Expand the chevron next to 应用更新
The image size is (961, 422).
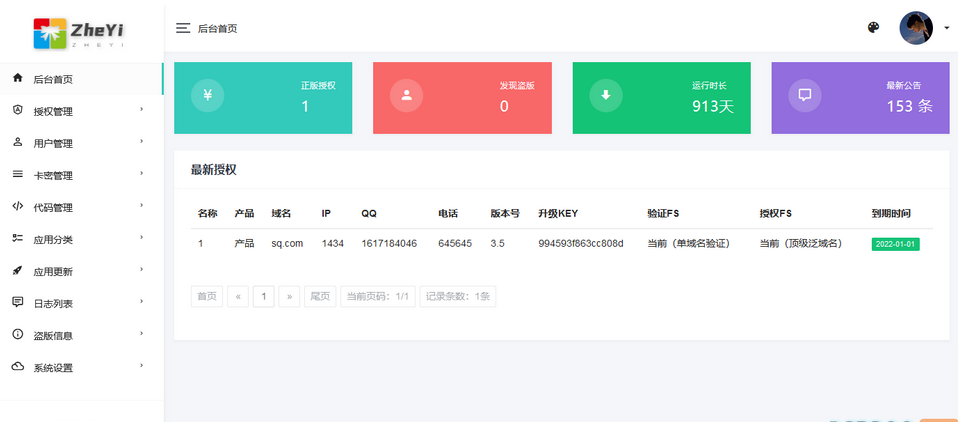pos(142,269)
